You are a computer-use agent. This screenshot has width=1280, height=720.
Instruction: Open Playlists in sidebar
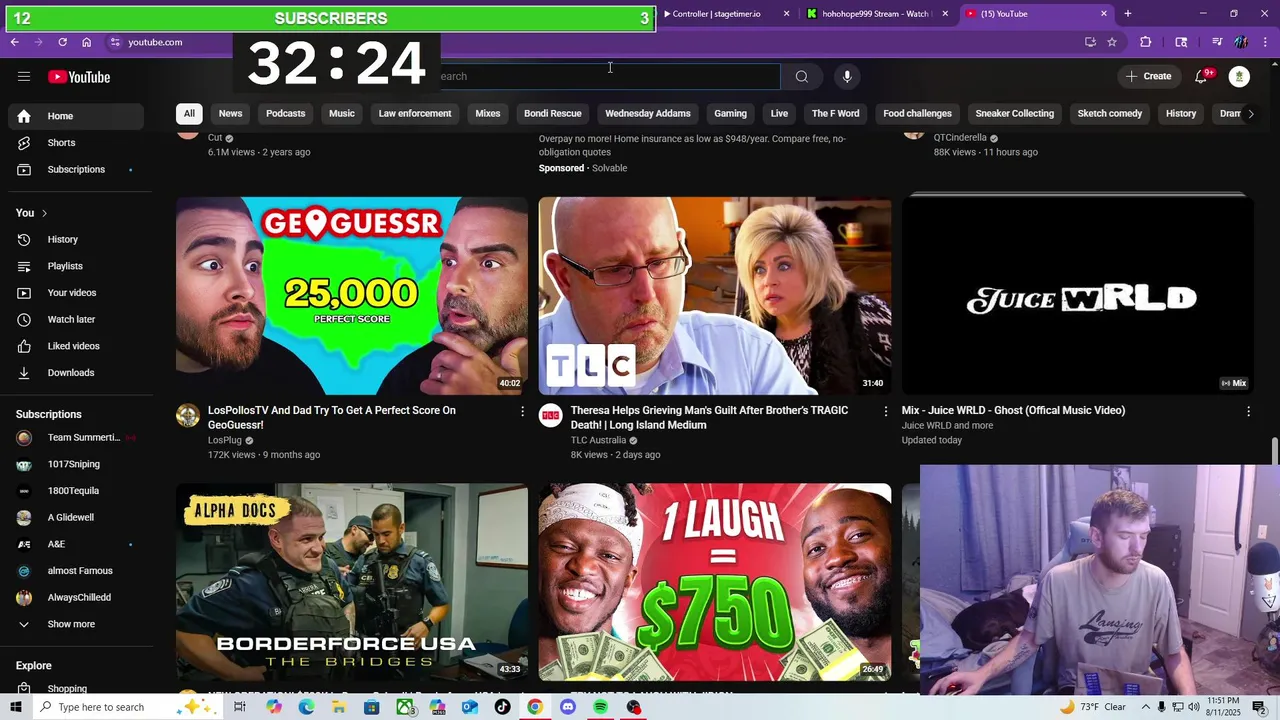click(75, 266)
